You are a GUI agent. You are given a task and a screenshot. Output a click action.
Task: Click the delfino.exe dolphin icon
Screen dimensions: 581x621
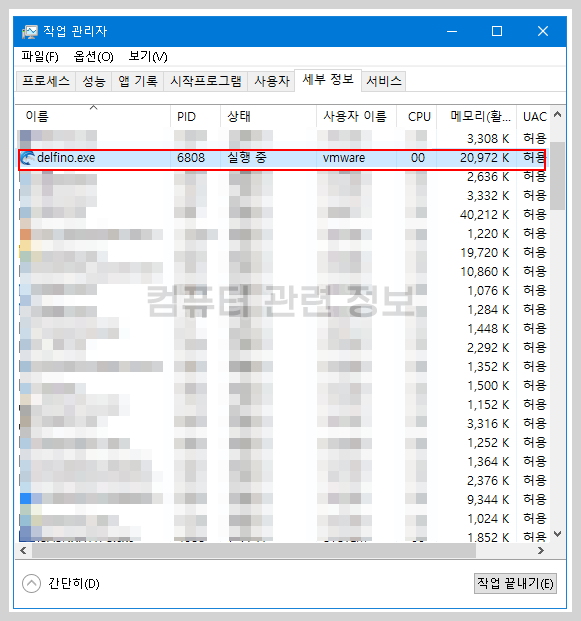27,158
